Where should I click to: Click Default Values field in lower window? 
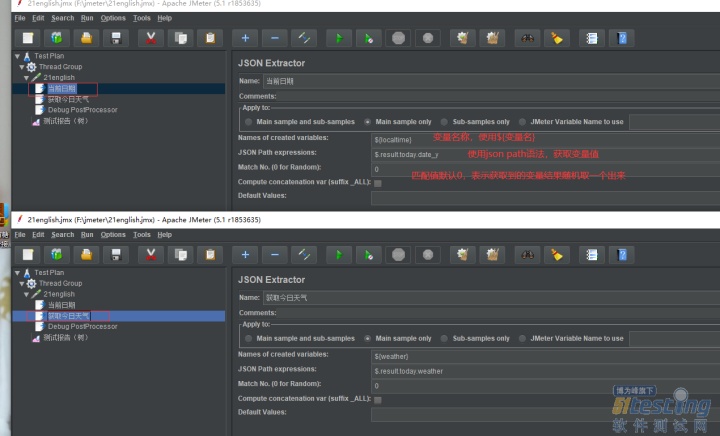[x=546, y=415]
